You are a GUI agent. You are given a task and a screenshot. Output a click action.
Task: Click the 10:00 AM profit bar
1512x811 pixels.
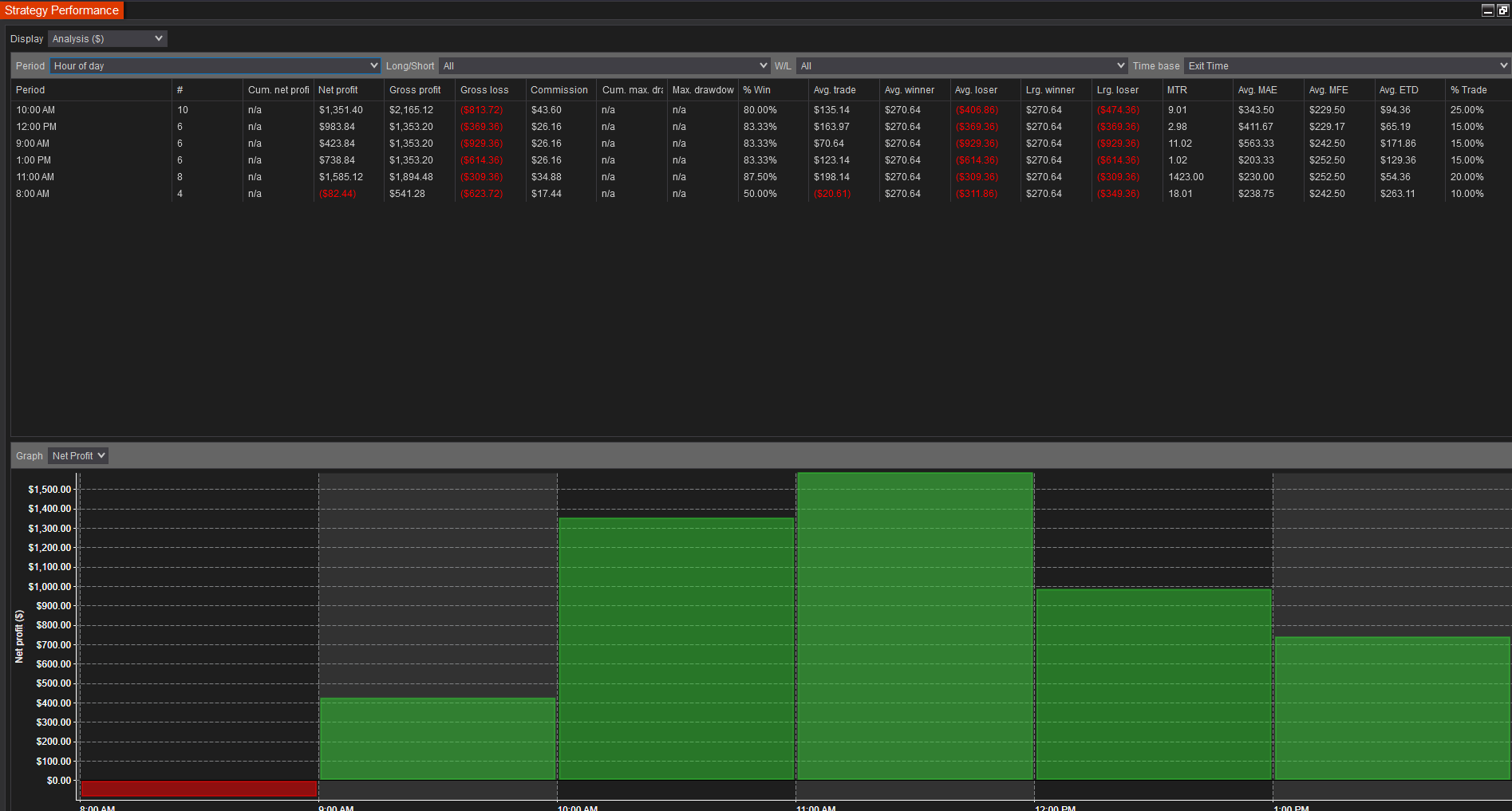677,649
